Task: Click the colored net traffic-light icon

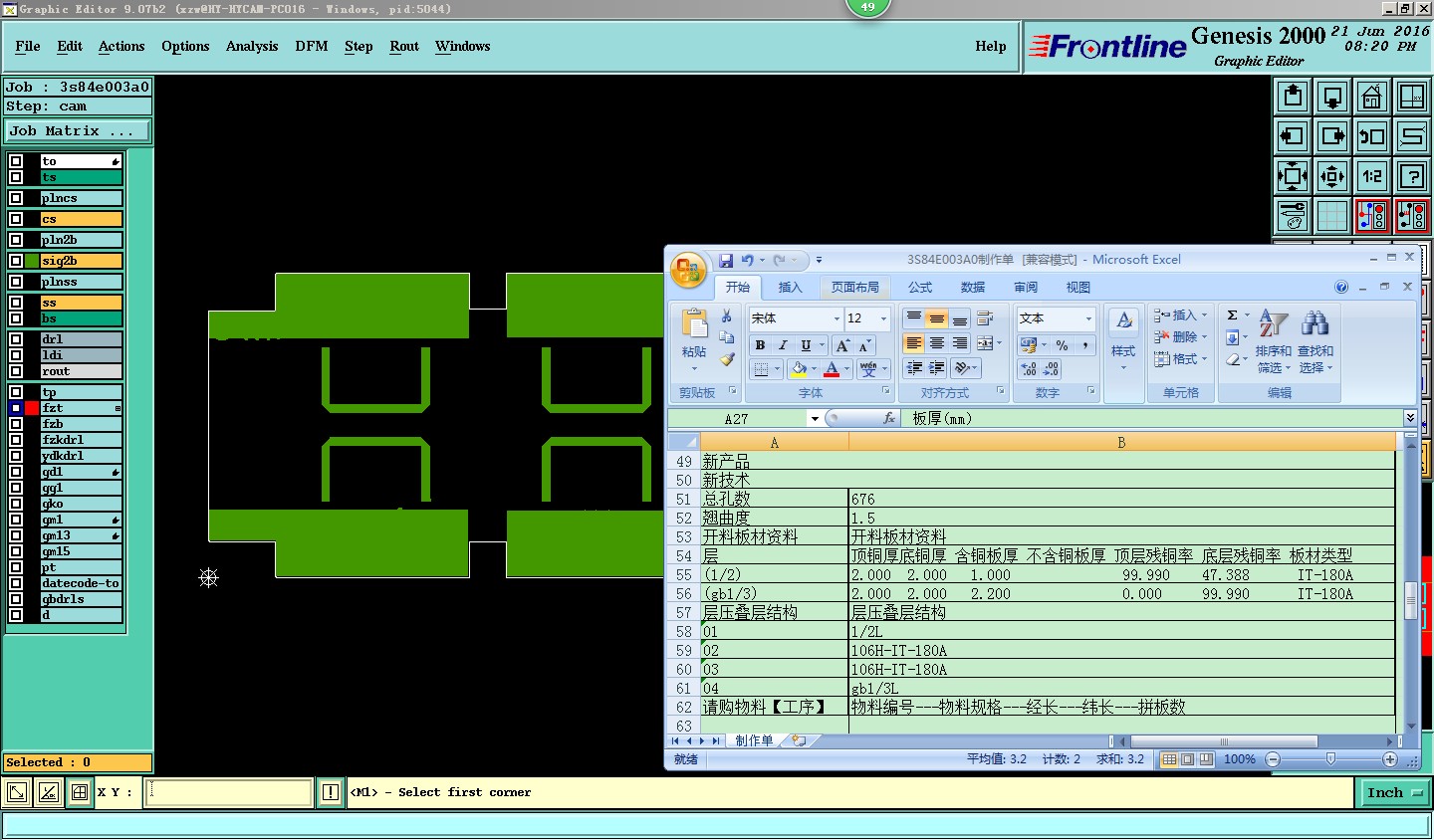Action: click(x=1372, y=216)
